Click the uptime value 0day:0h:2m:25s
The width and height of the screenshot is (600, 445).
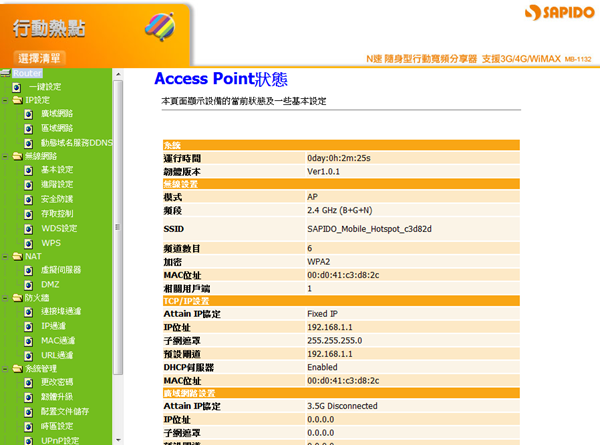coord(339,158)
